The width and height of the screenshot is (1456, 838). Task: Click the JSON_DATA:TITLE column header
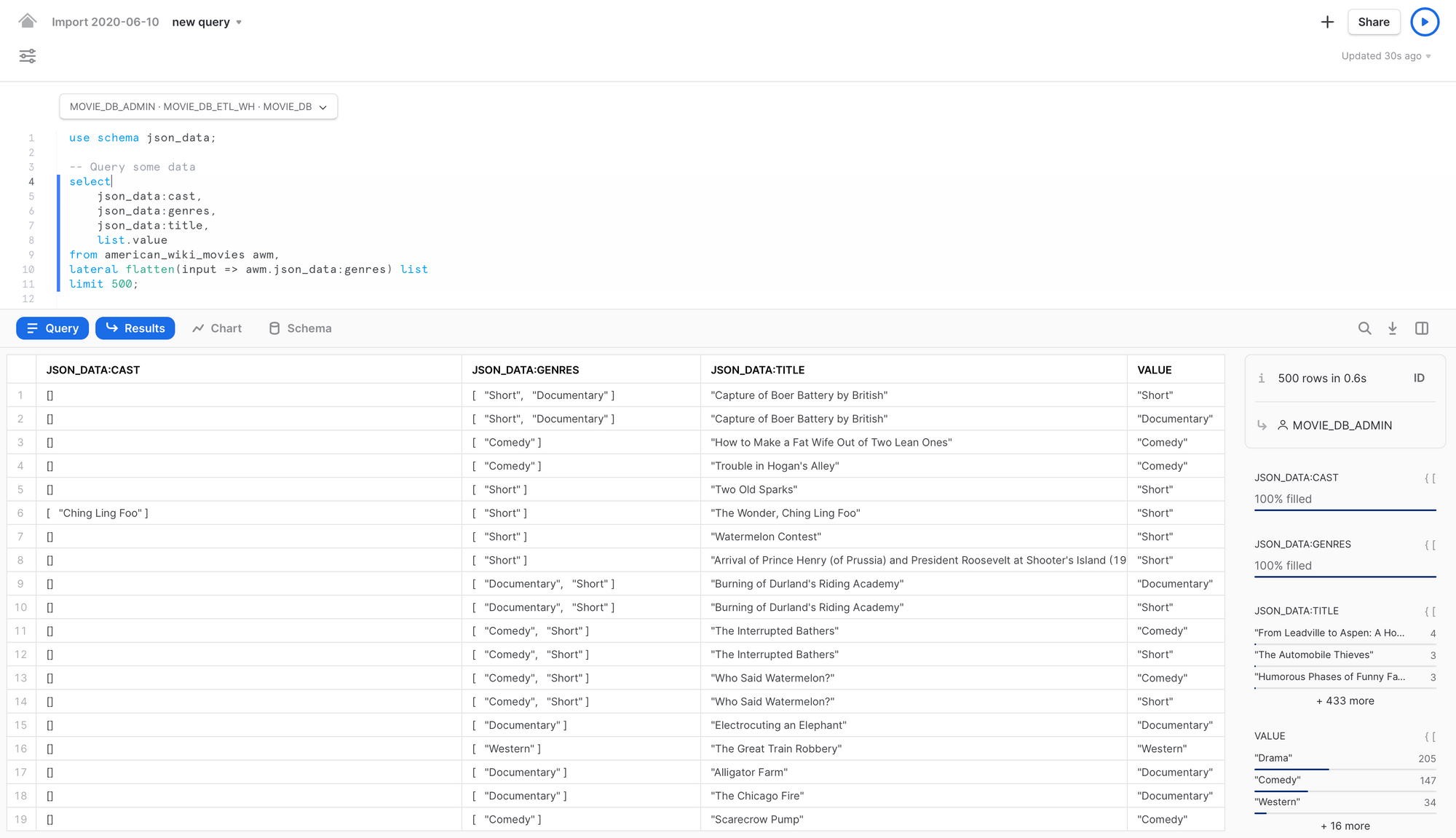pyautogui.click(x=757, y=370)
